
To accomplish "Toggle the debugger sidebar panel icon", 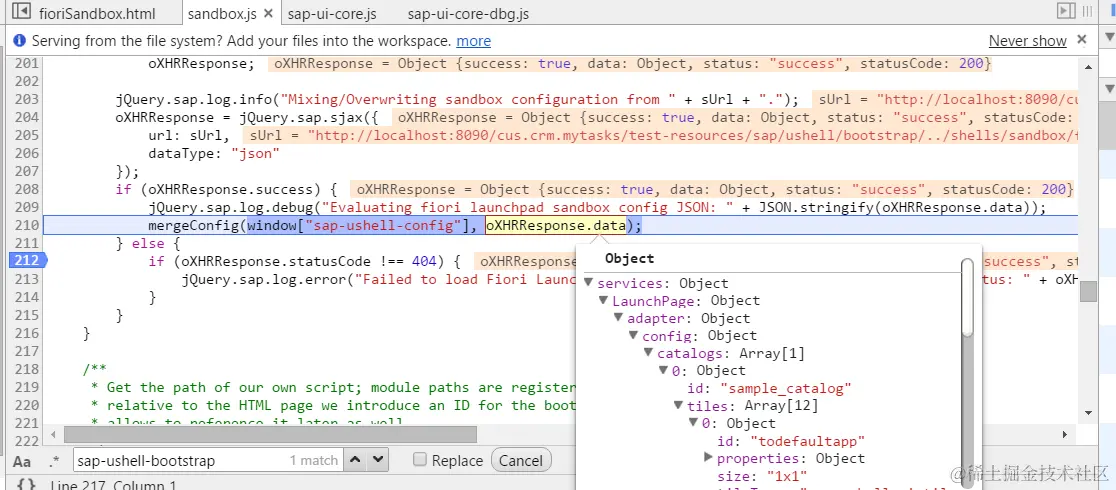I will [x=1065, y=11].
